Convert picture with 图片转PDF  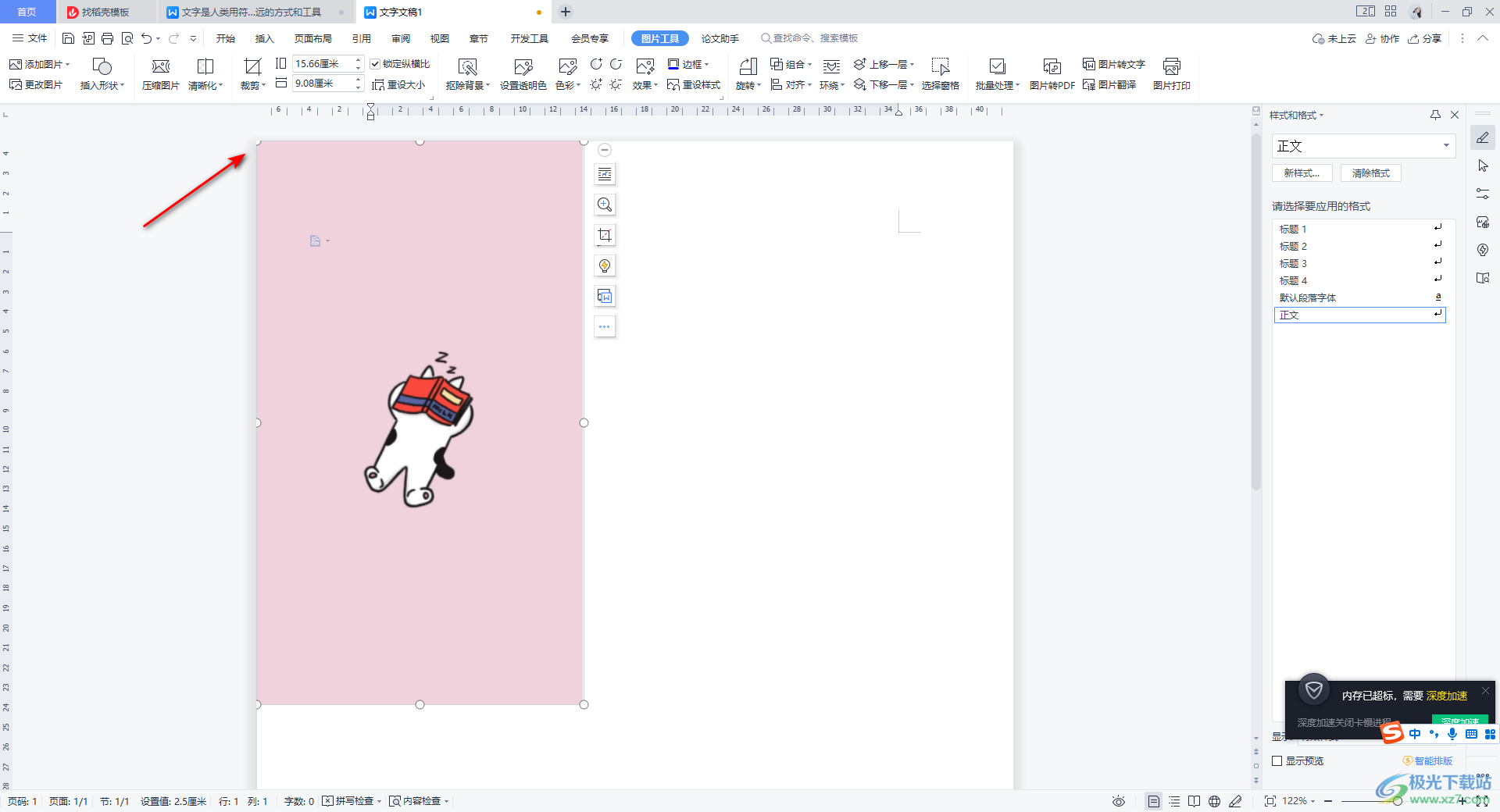[x=1052, y=75]
